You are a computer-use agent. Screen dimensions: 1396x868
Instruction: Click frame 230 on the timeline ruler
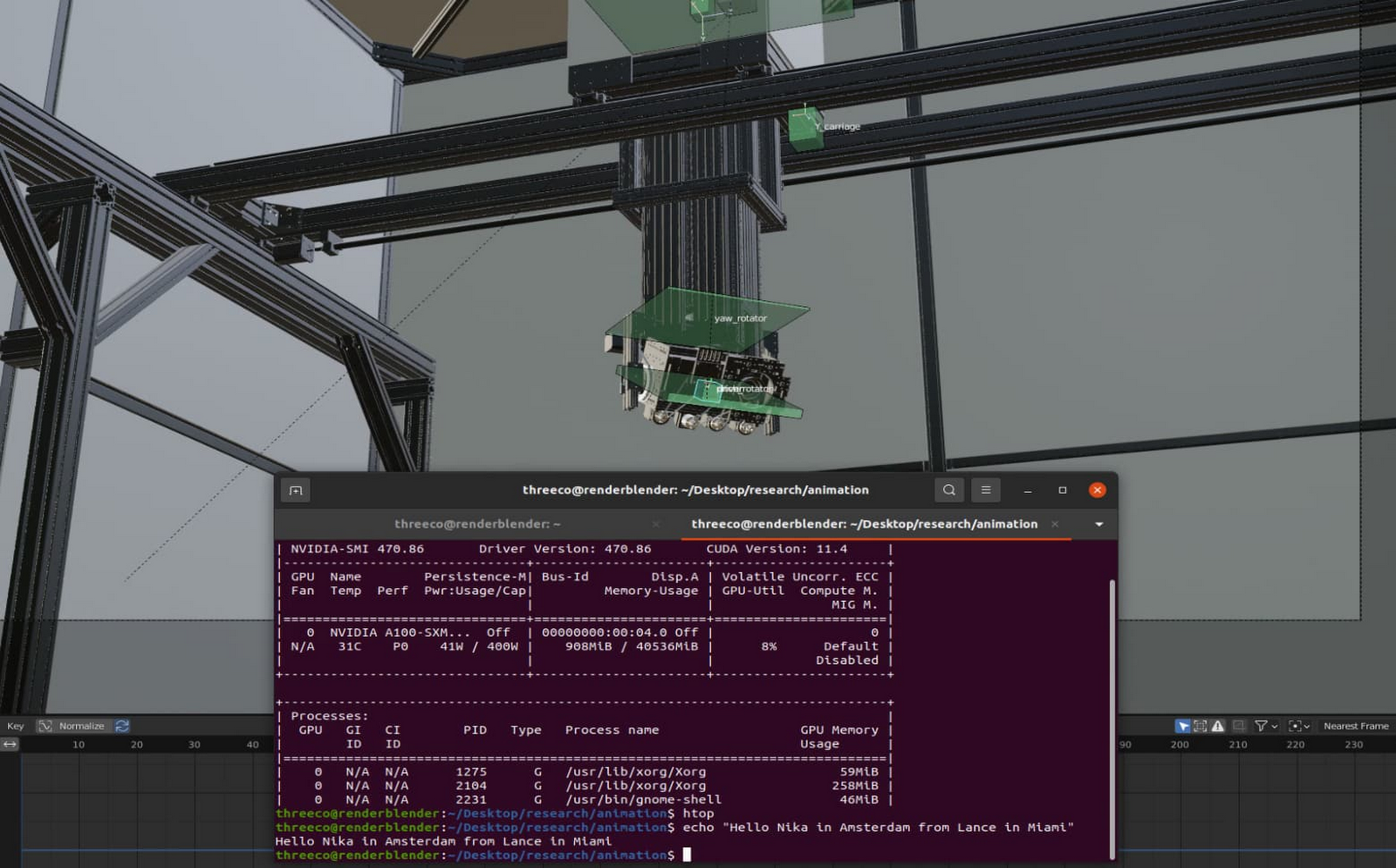point(1353,745)
